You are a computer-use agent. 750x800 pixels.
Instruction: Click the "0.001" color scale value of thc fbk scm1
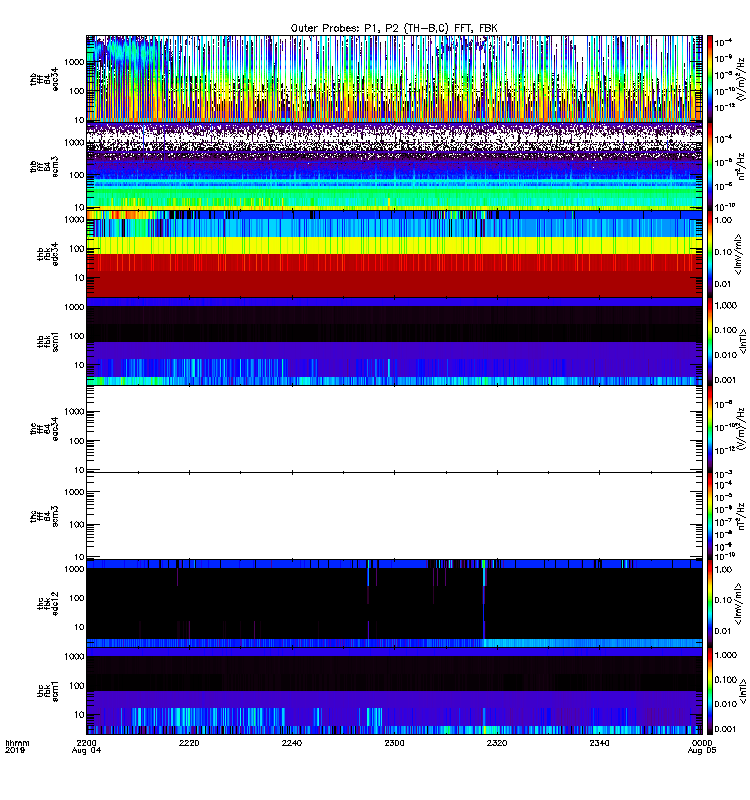coord(726,729)
